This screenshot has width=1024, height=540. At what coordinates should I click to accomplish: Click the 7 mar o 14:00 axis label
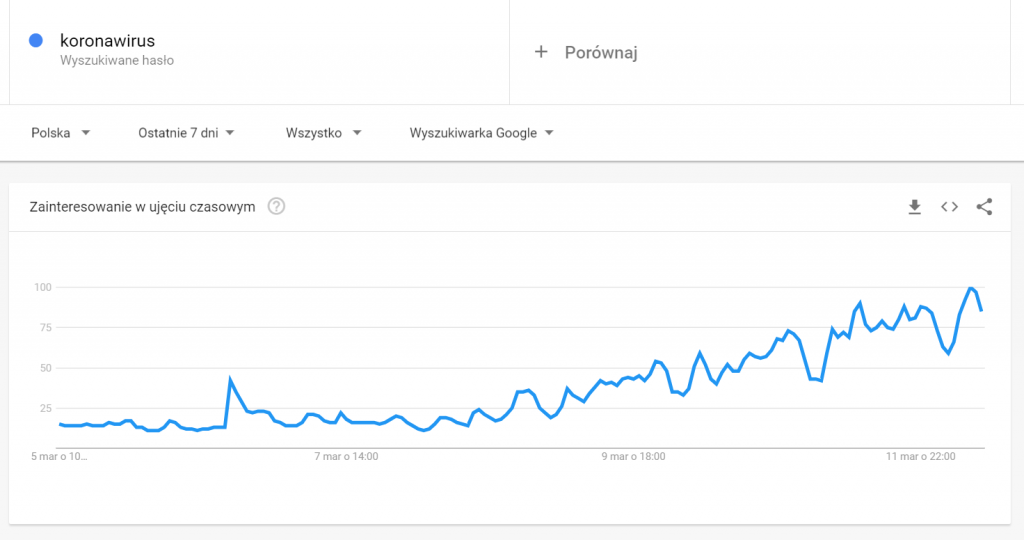(347, 457)
